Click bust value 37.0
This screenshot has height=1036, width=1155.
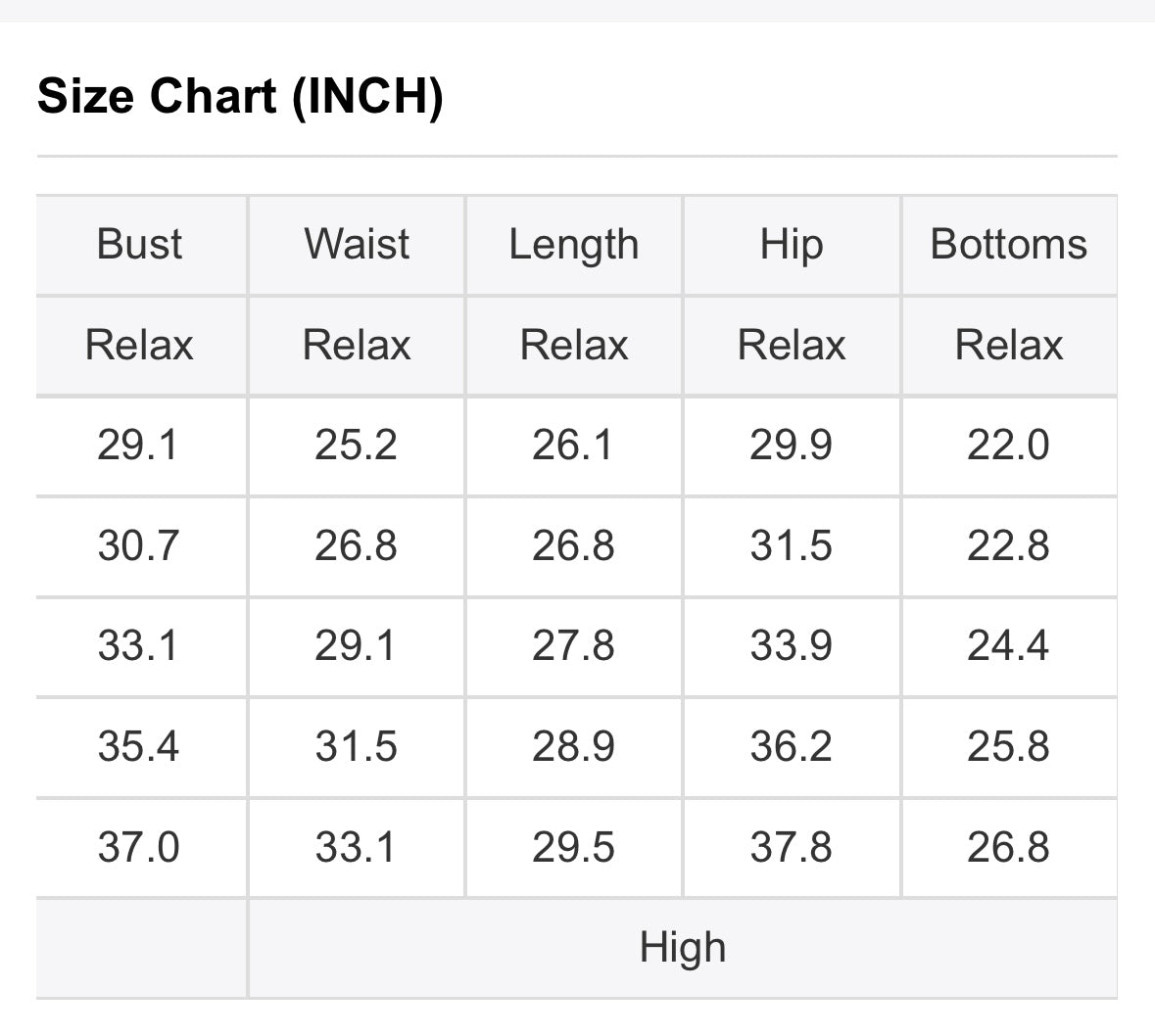[x=139, y=847]
